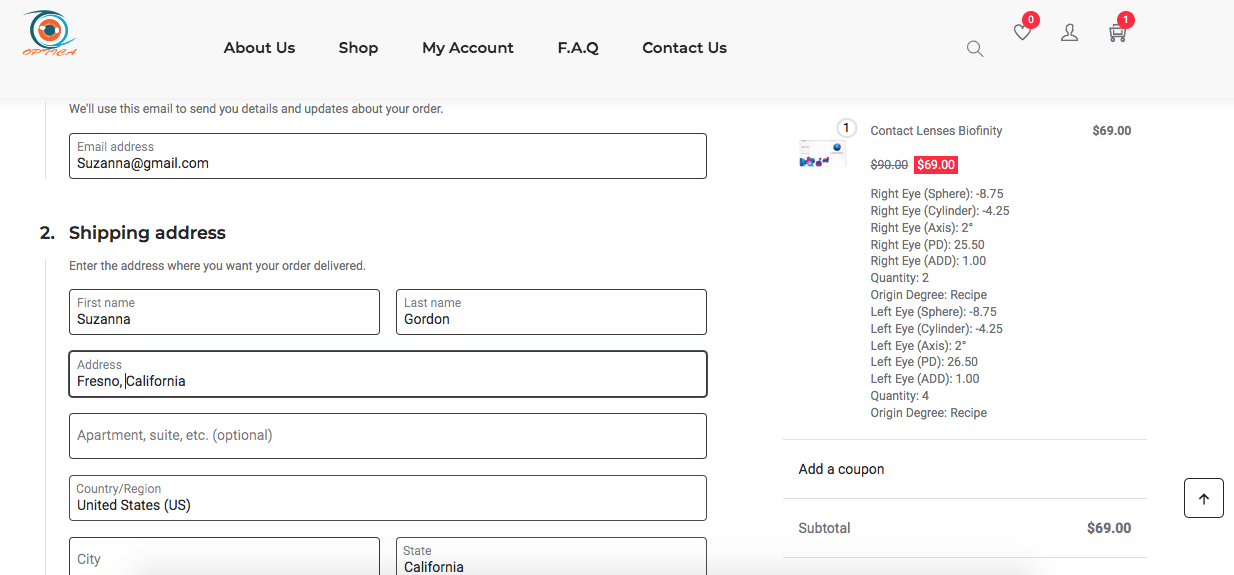
Task: Open My Account menu item
Action: (x=467, y=48)
